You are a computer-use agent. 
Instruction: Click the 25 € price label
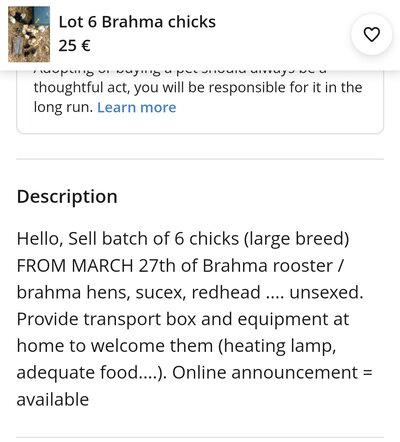point(75,46)
